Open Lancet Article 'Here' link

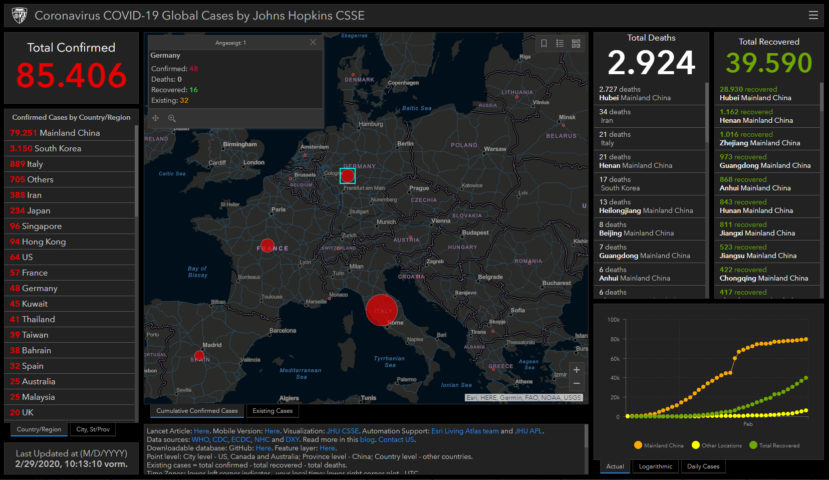[x=201, y=431]
